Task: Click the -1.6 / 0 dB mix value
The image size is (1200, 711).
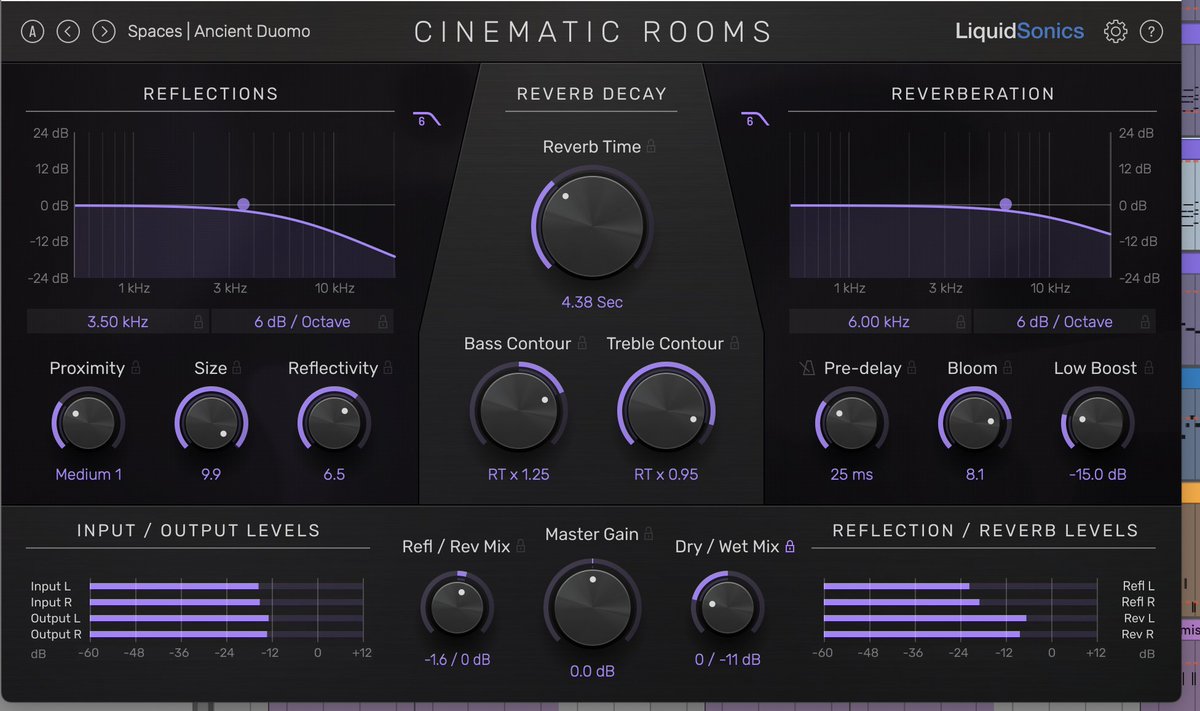Action: 457,659
